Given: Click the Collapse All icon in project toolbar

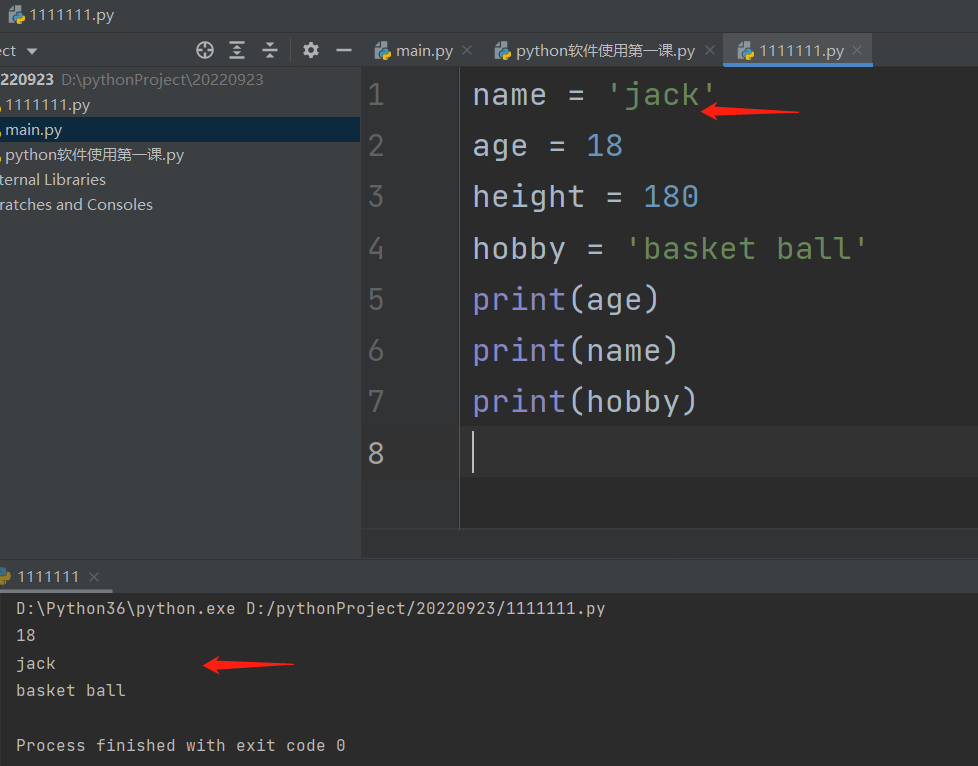Looking at the screenshot, I should pyautogui.click(x=270, y=50).
